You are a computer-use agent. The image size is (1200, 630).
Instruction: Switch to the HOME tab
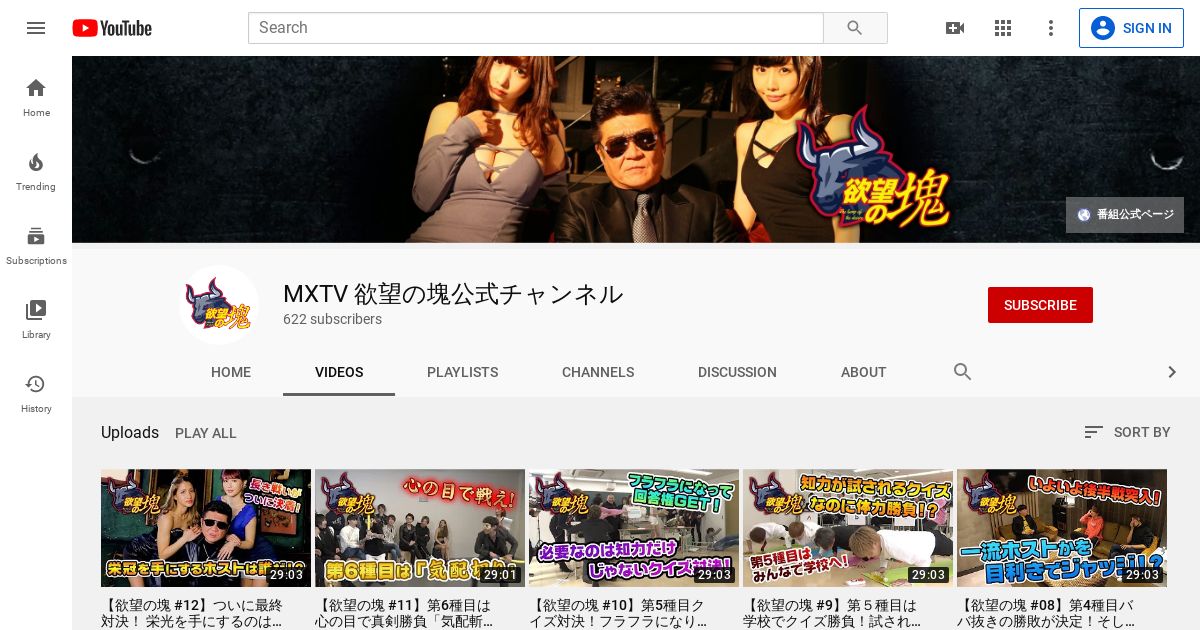tap(231, 372)
